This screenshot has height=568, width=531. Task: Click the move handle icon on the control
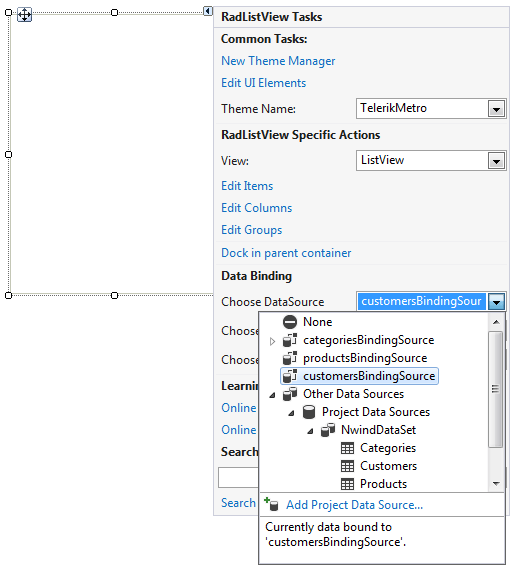[x=24, y=15]
